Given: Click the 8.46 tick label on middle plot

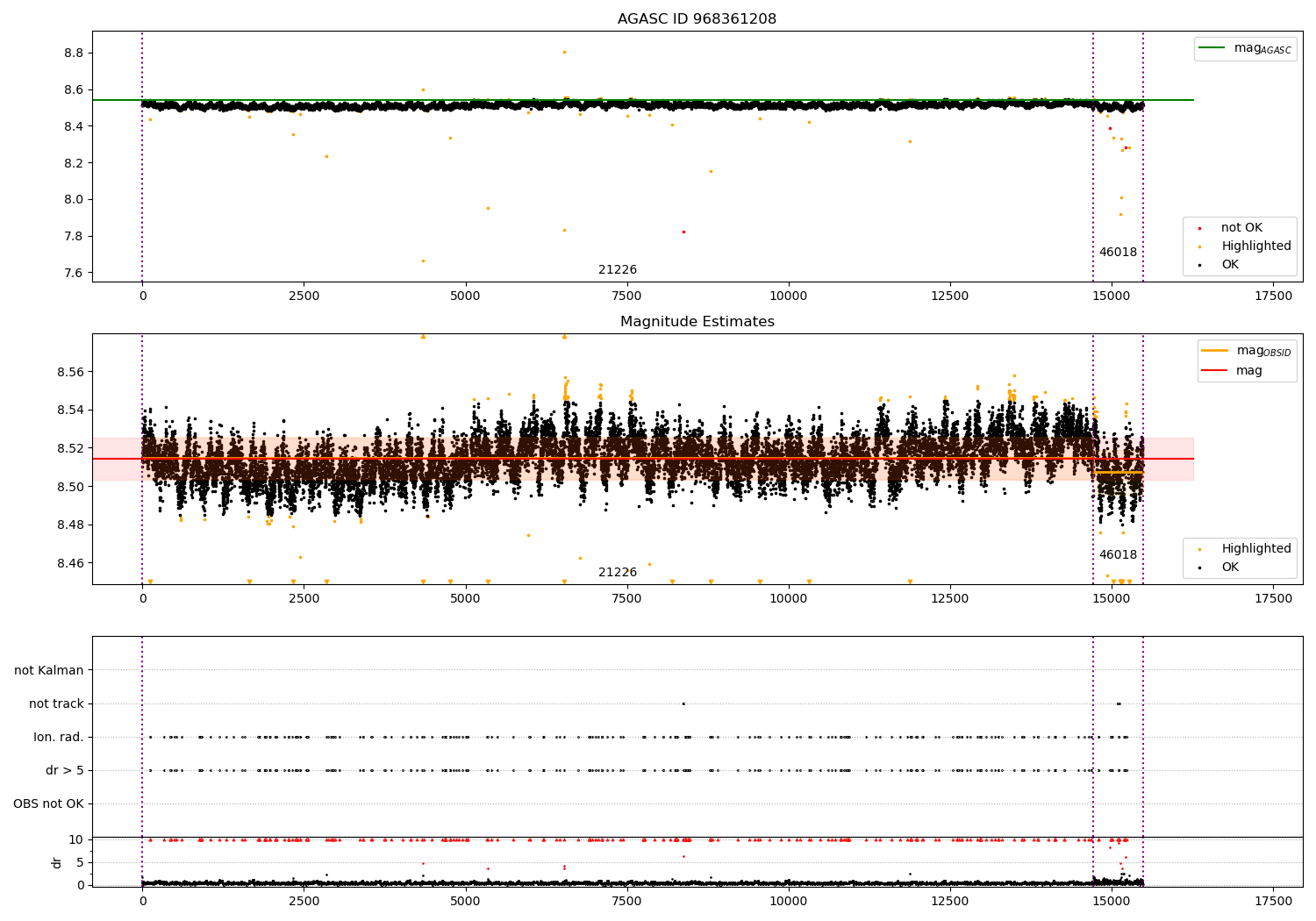Looking at the screenshot, I should 70,563.
